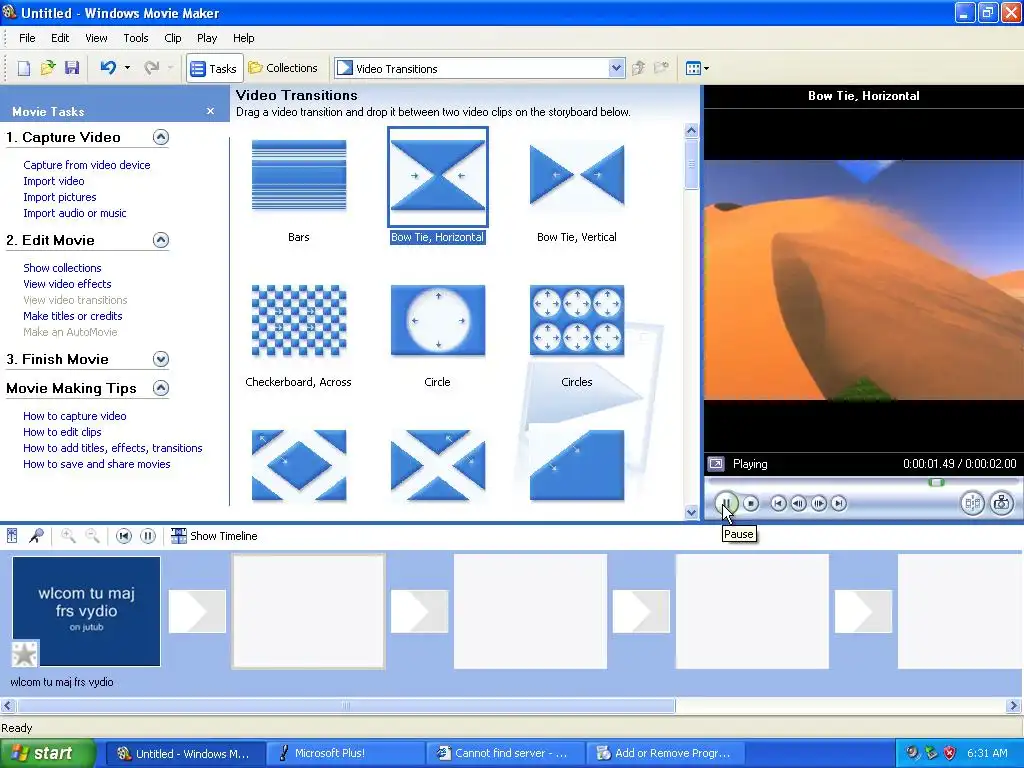The height and width of the screenshot is (768, 1024).
Task: Expand the Finish Movie section
Action: click(161, 359)
